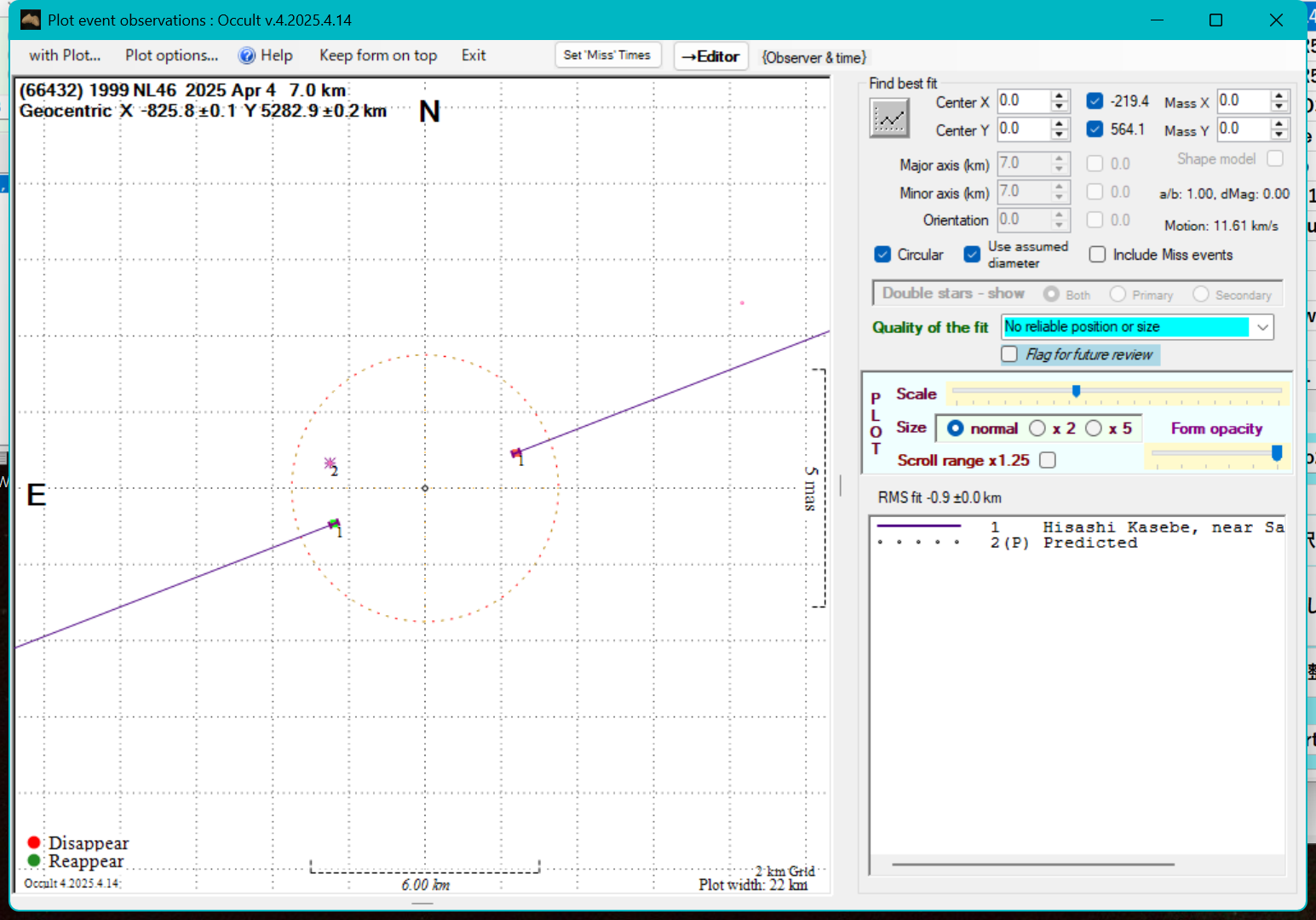Image resolution: width=1316 pixels, height=920 pixels.
Task: Enable Include Miss events checkbox
Action: point(1097,255)
